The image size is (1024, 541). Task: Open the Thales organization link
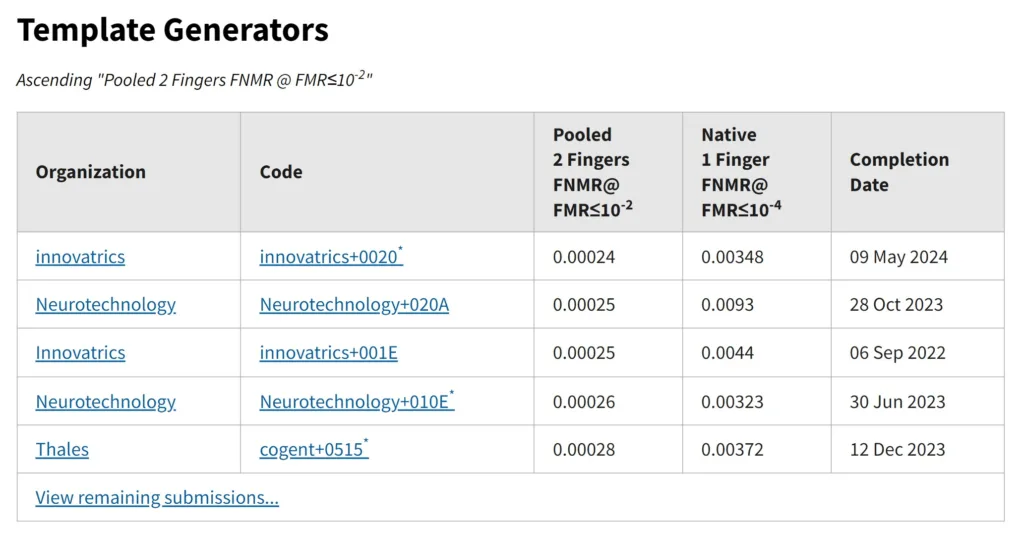point(62,450)
